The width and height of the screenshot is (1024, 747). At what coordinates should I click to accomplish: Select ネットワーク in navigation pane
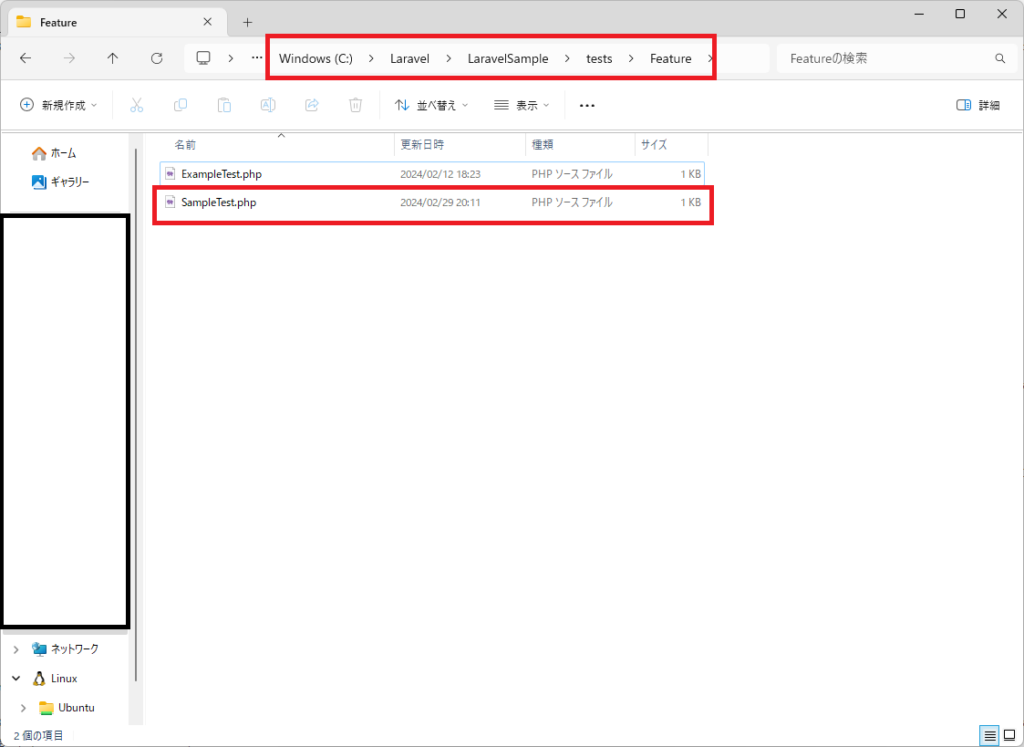tap(65, 649)
